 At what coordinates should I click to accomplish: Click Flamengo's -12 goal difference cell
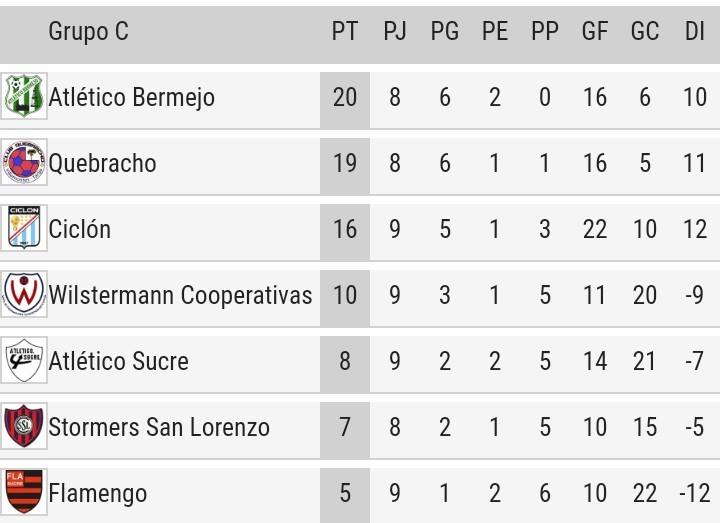click(695, 493)
